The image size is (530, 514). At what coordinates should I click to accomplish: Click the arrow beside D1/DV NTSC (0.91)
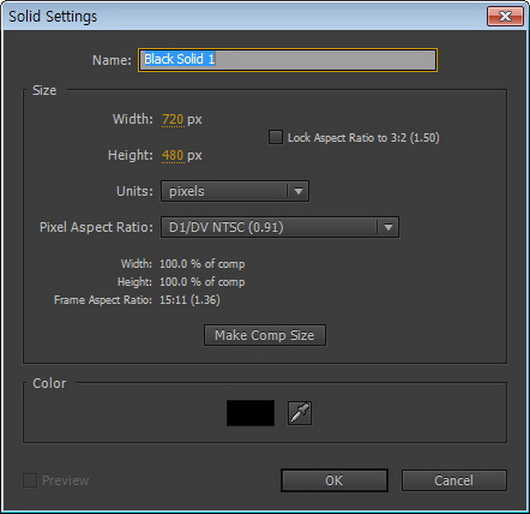388,227
